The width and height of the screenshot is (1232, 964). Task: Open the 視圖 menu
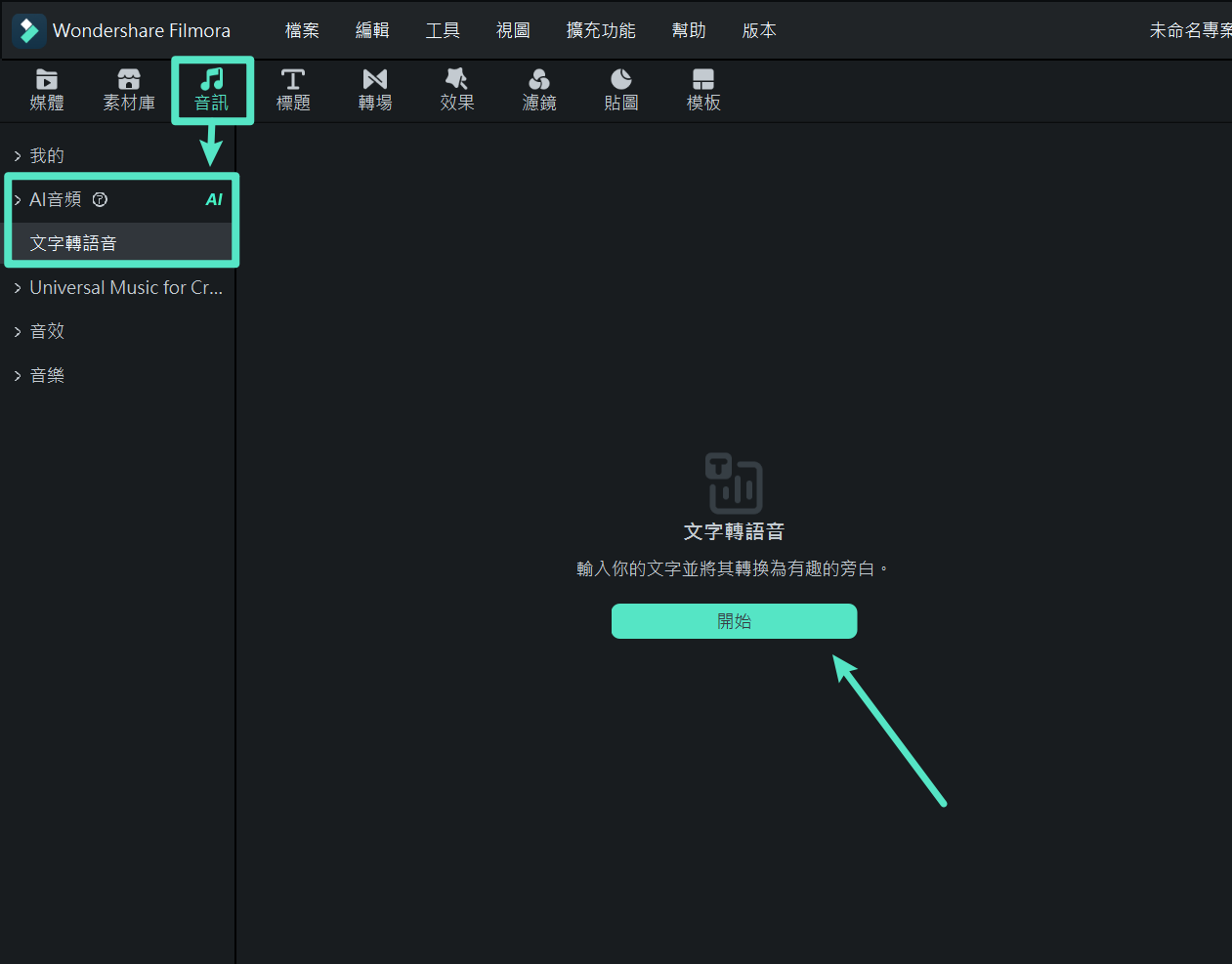tap(513, 30)
